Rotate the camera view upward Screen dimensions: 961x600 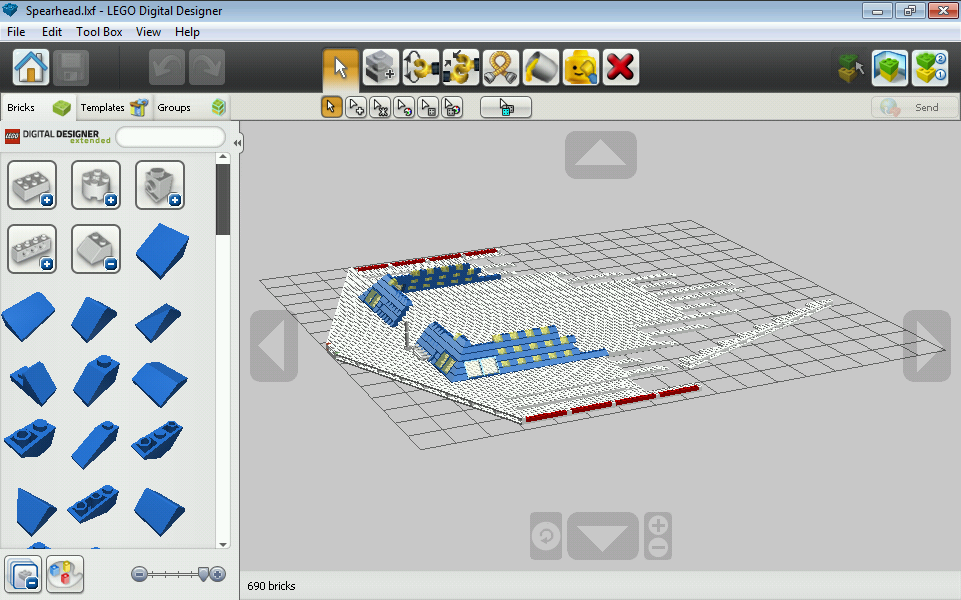[601, 155]
